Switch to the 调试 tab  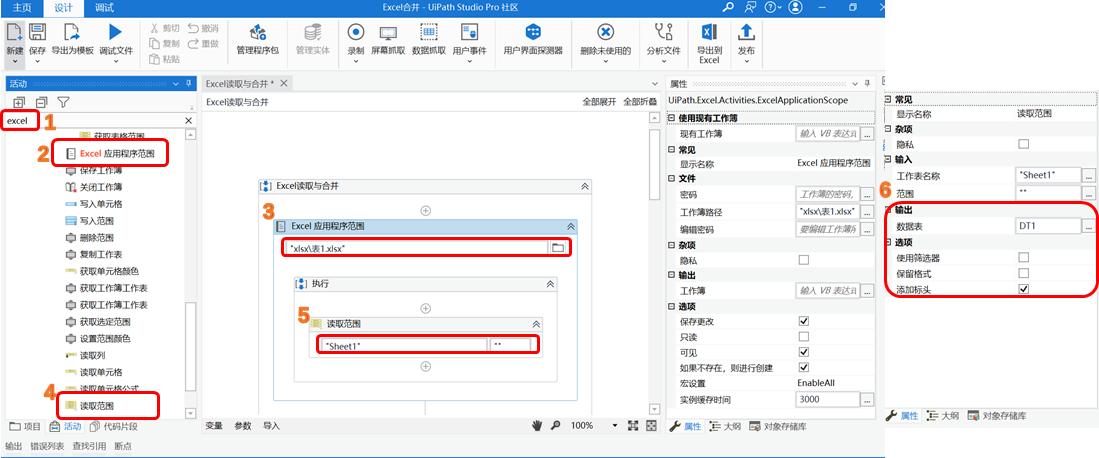coord(104,8)
